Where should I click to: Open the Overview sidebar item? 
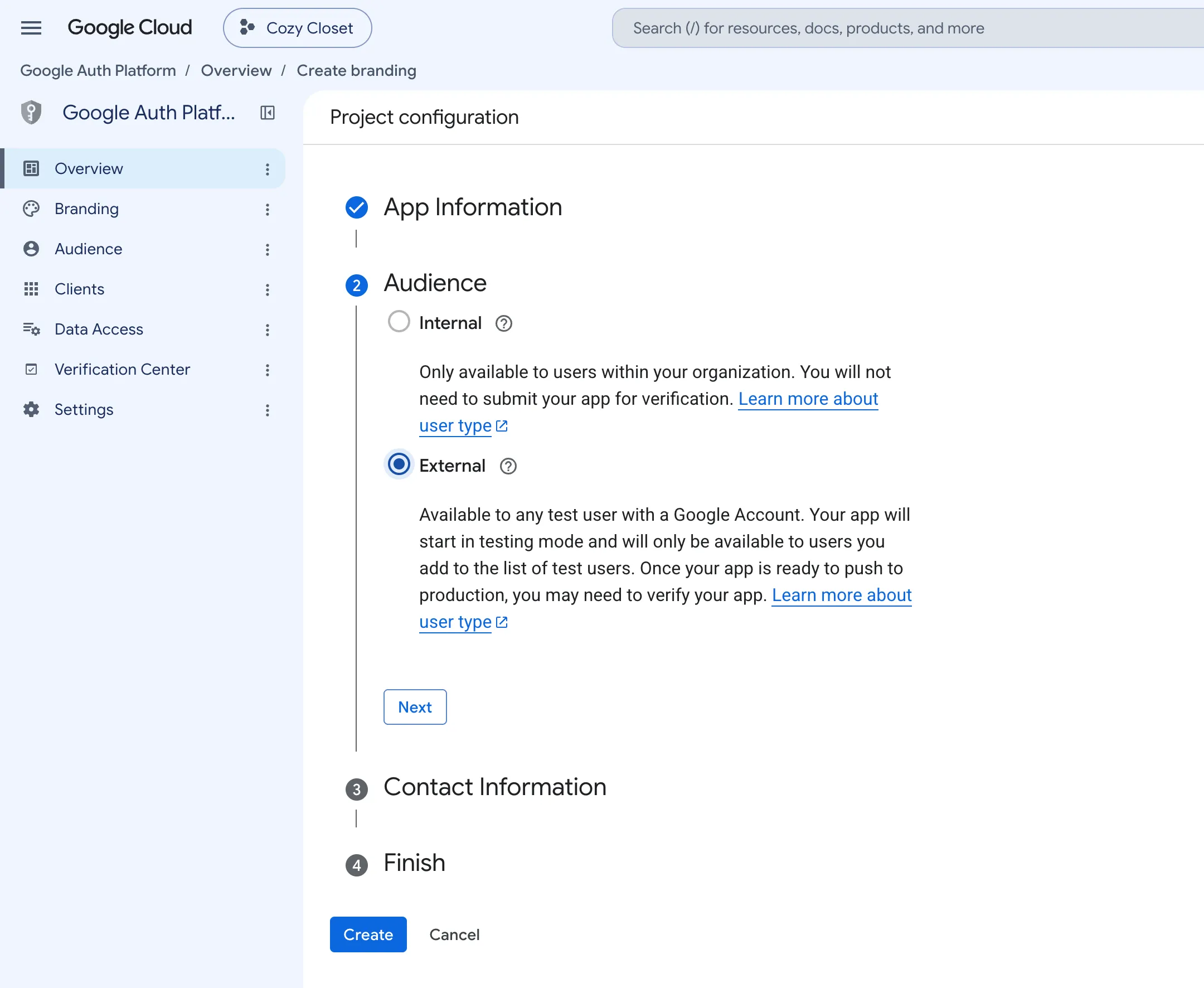(x=143, y=168)
